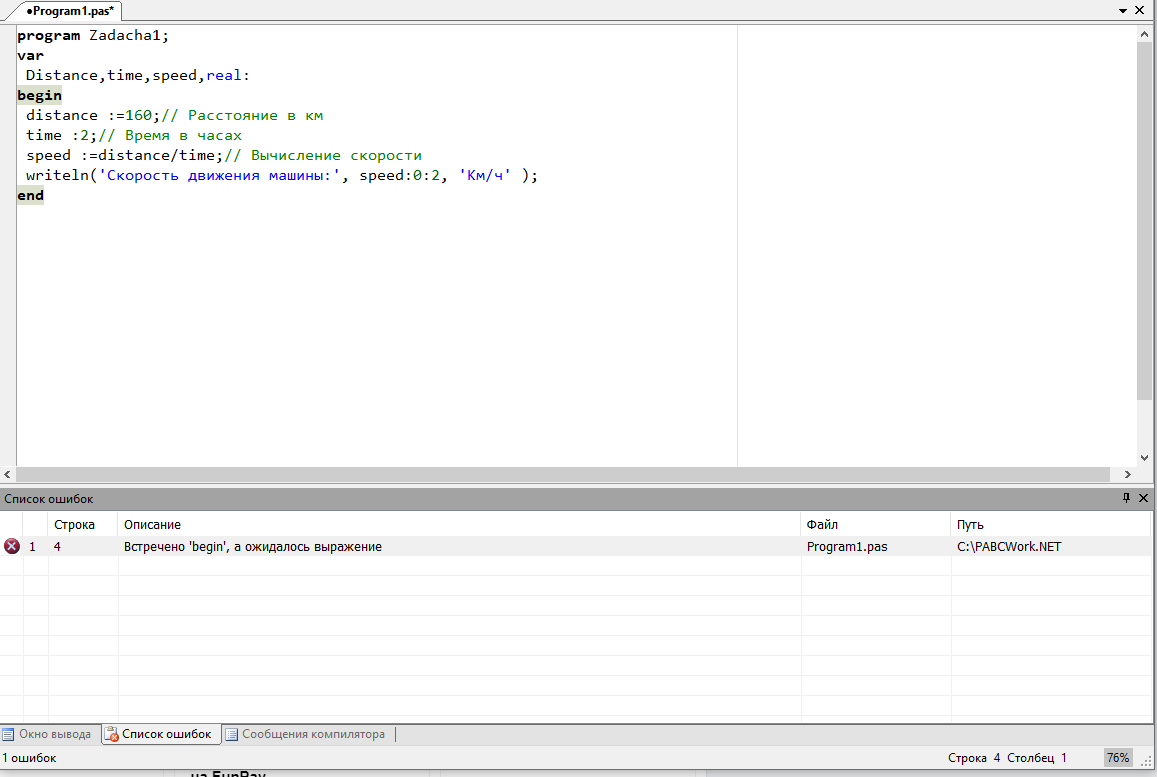Switch to the Список ошибок tab

pos(160,734)
